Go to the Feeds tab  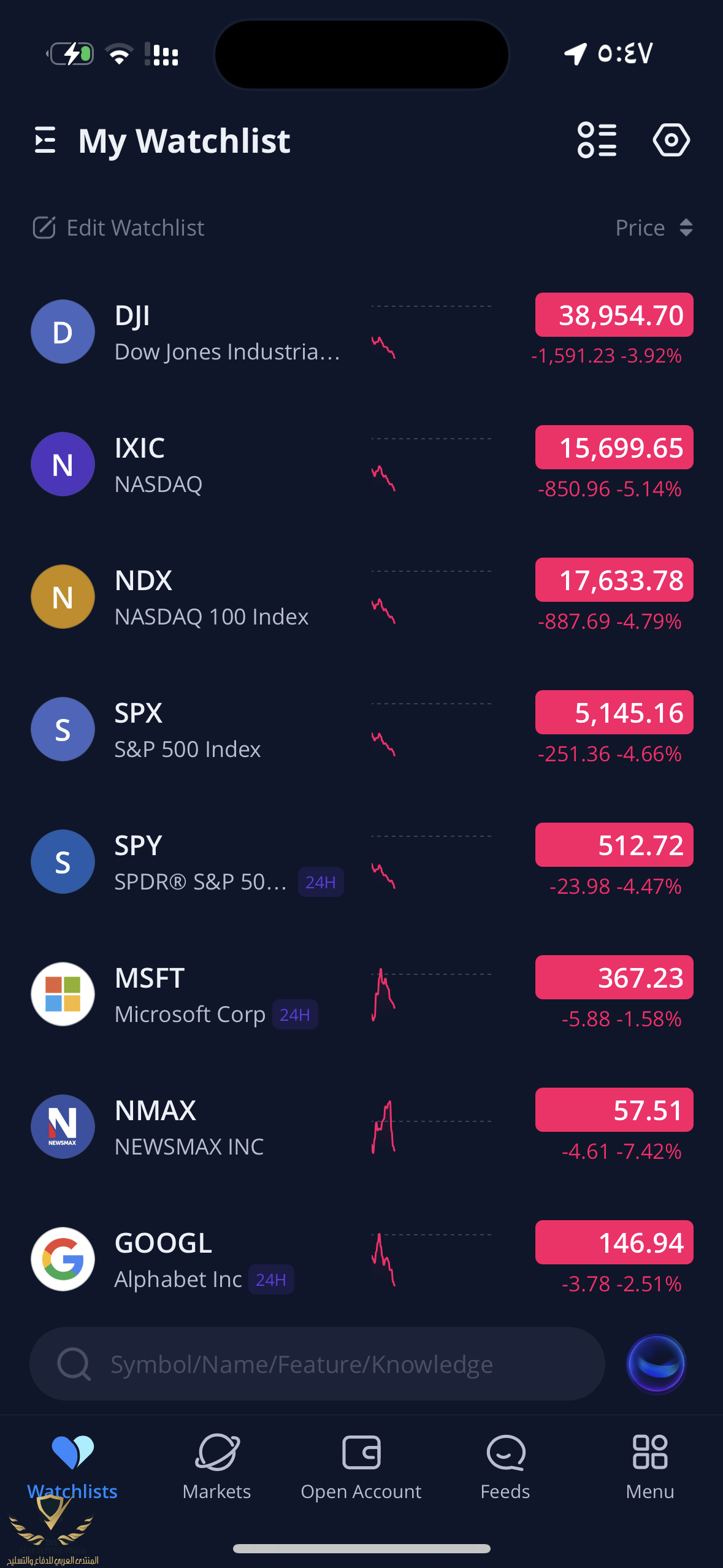[x=505, y=1466]
